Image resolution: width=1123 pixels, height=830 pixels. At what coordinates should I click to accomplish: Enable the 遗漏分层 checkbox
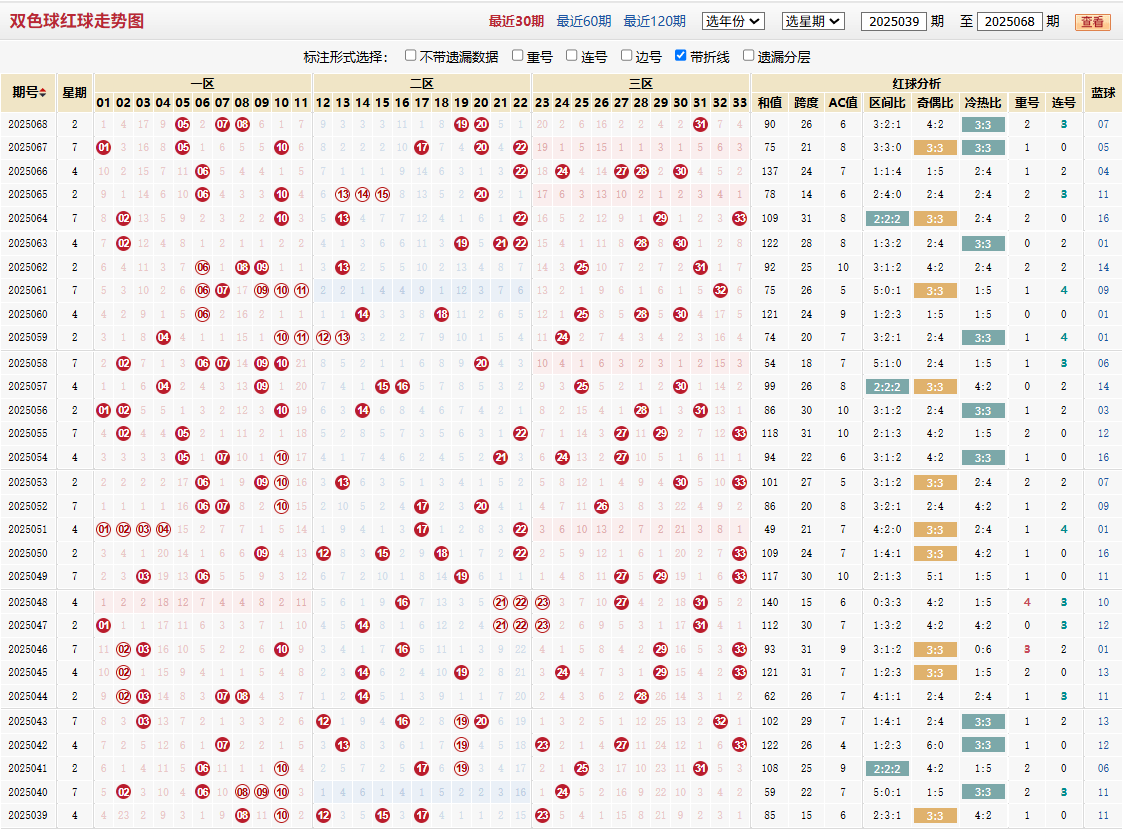tap(748, 55)
